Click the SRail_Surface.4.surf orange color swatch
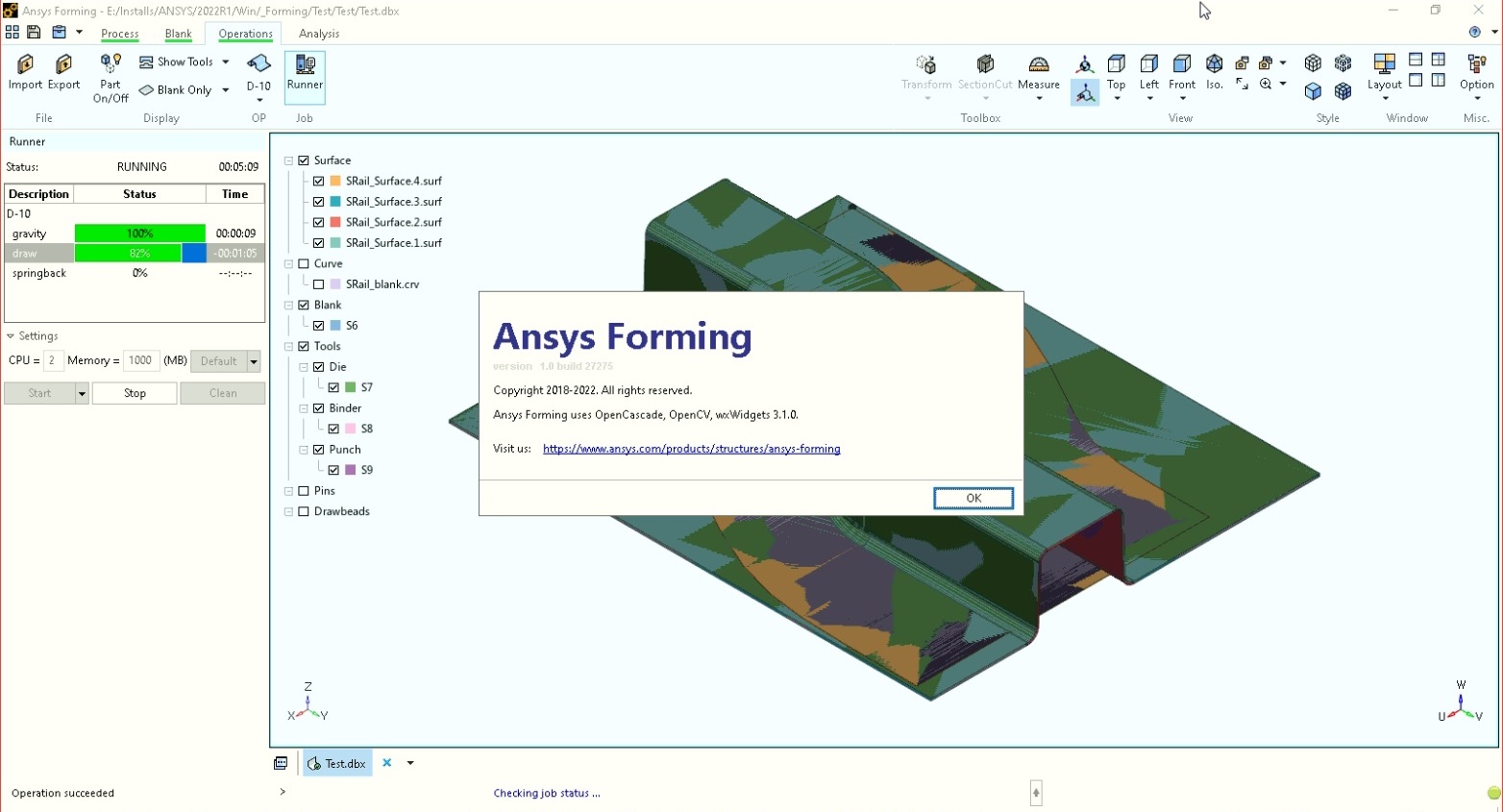Viewport: 1503px width, 812px height. coord(335,181)
